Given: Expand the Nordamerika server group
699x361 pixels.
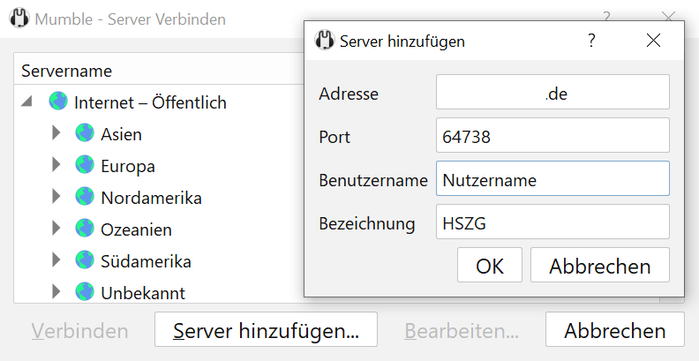Looking at the screenshot, I should point(56,196).
